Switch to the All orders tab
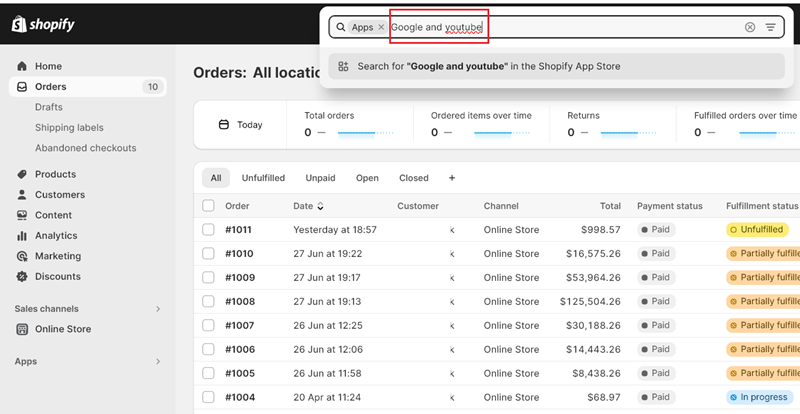This screenshot has width=800, height=414. (x=216, y=178)
